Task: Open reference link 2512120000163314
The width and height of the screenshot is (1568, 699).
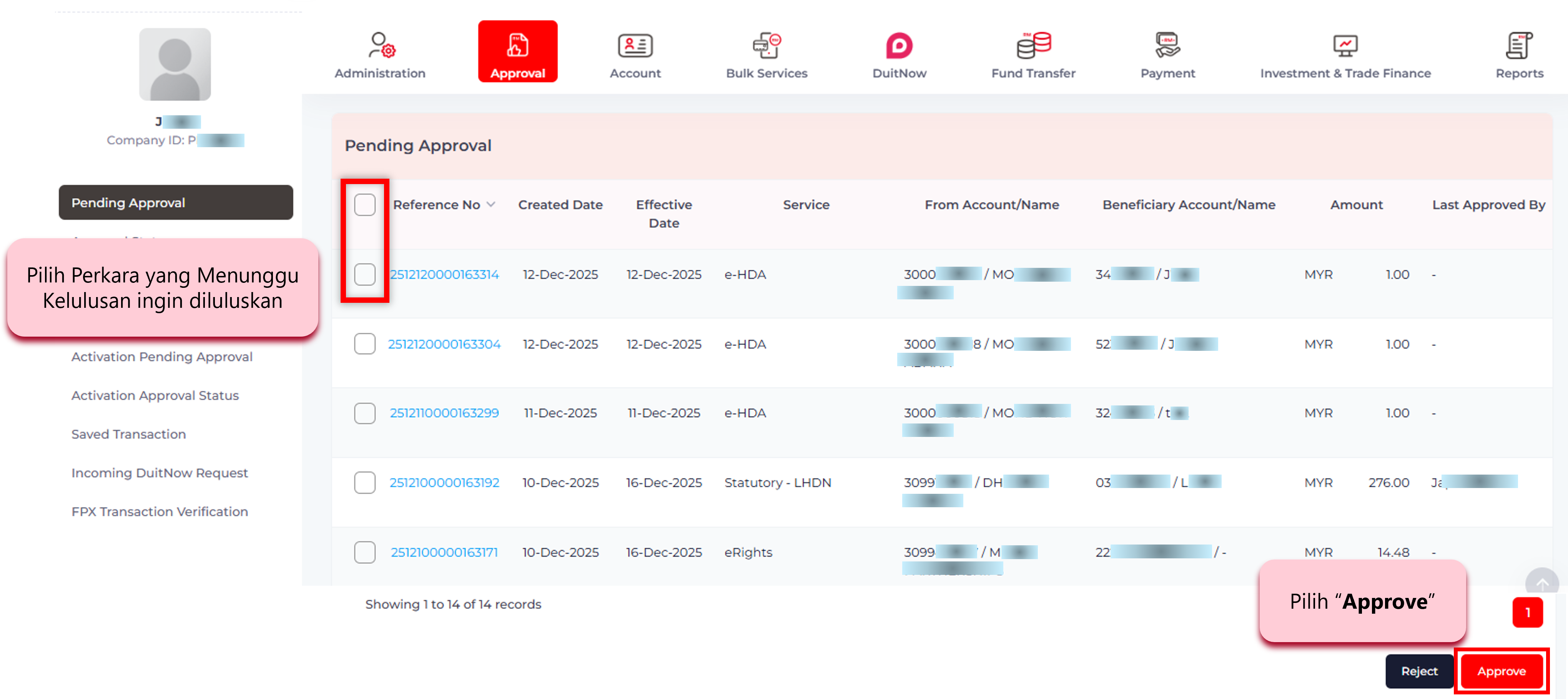Action: tap(444, 274)
